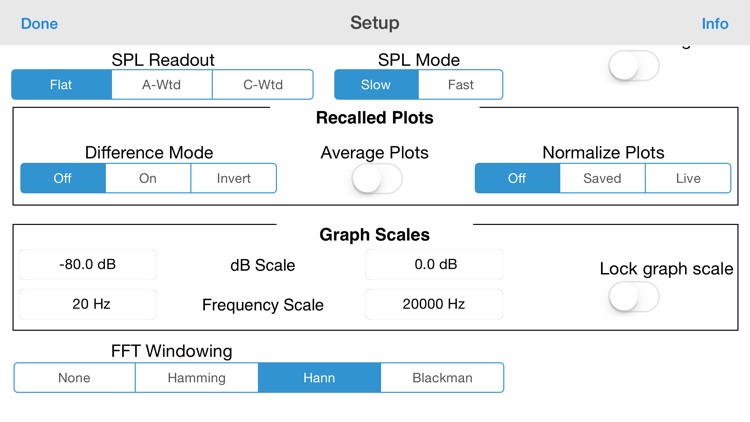Image resolution: width=750 pixels, height=422 pixels.
Task: Choose Blackman FFT windowing
Action: pos(442,378)
